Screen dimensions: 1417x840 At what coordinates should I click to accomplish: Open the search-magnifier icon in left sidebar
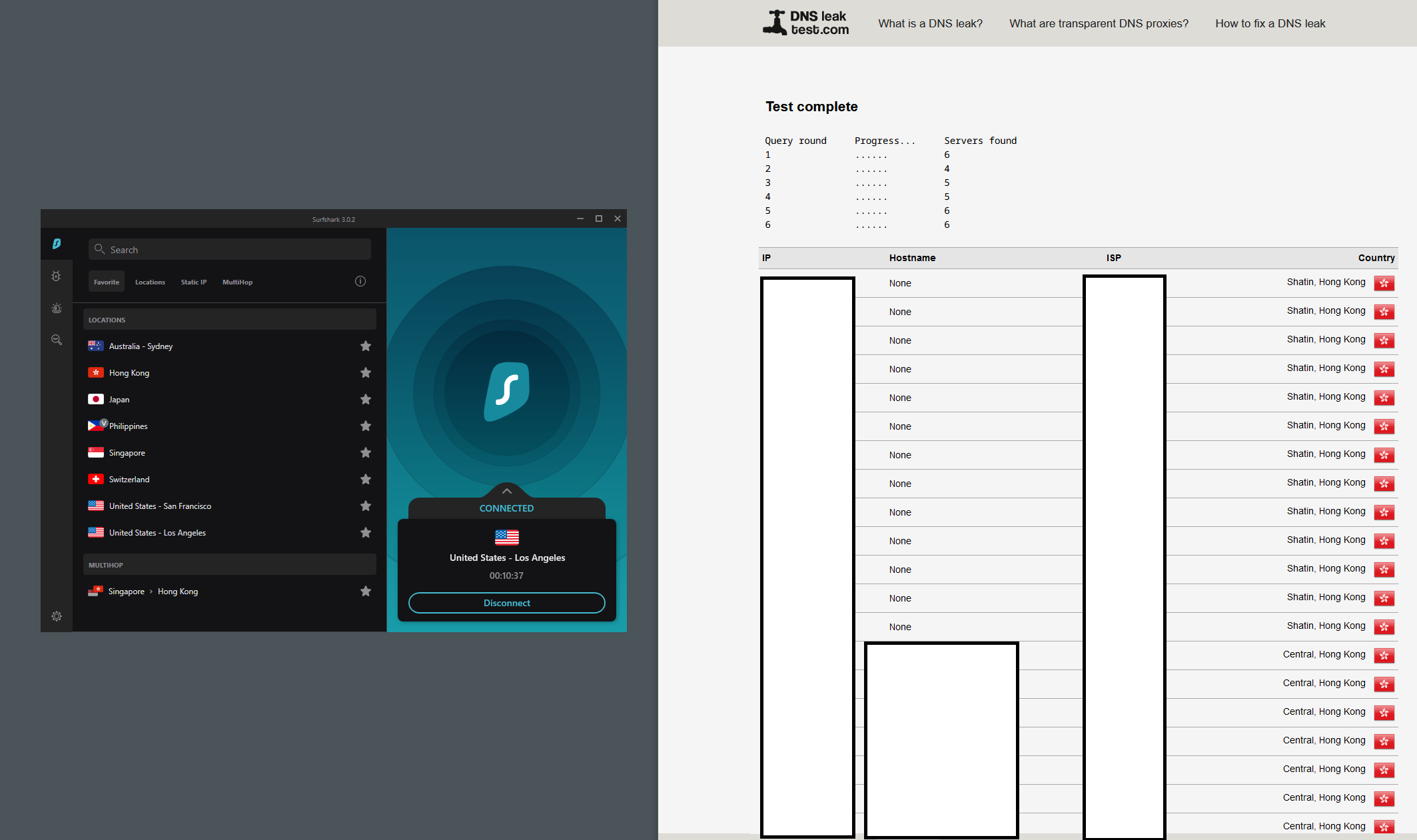(57, 340)
